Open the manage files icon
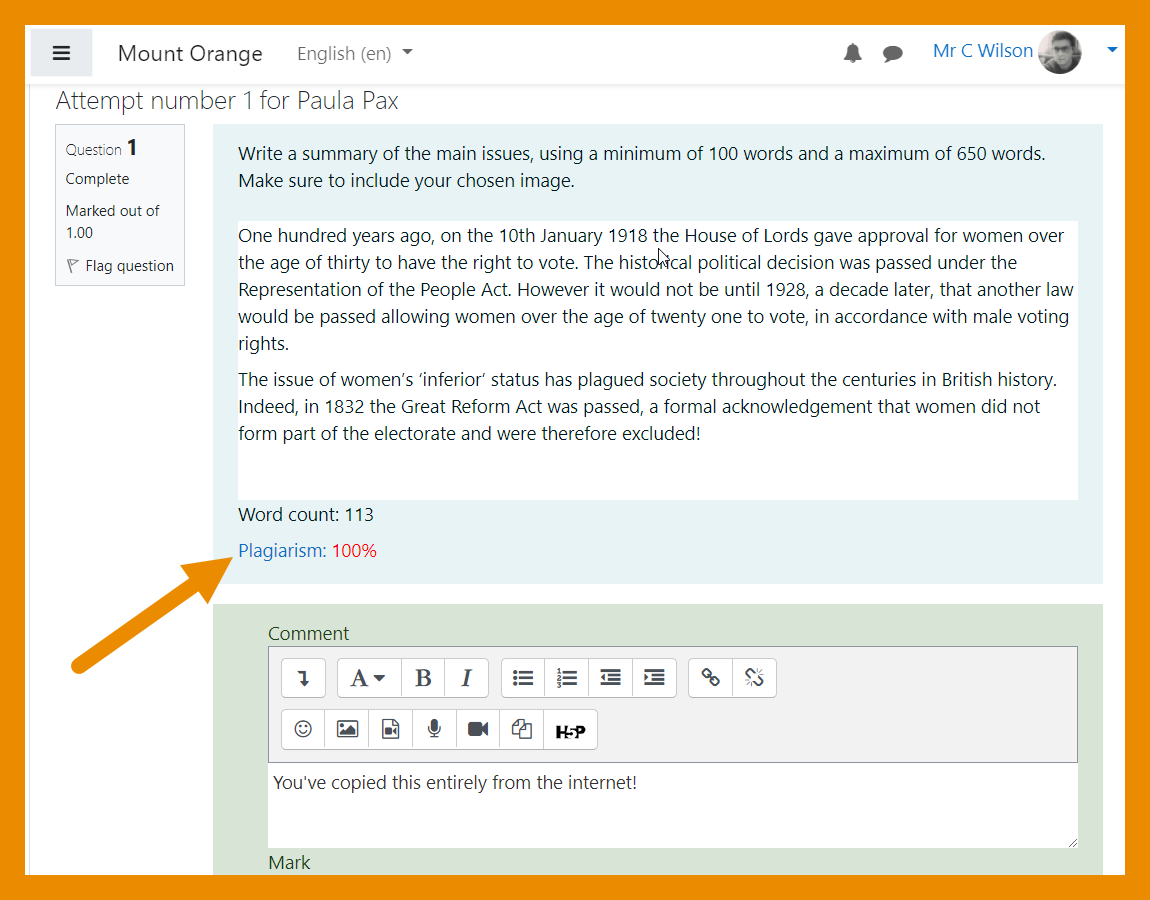Viewport: 1150px width, 900px height. click(x=521, y=729)
